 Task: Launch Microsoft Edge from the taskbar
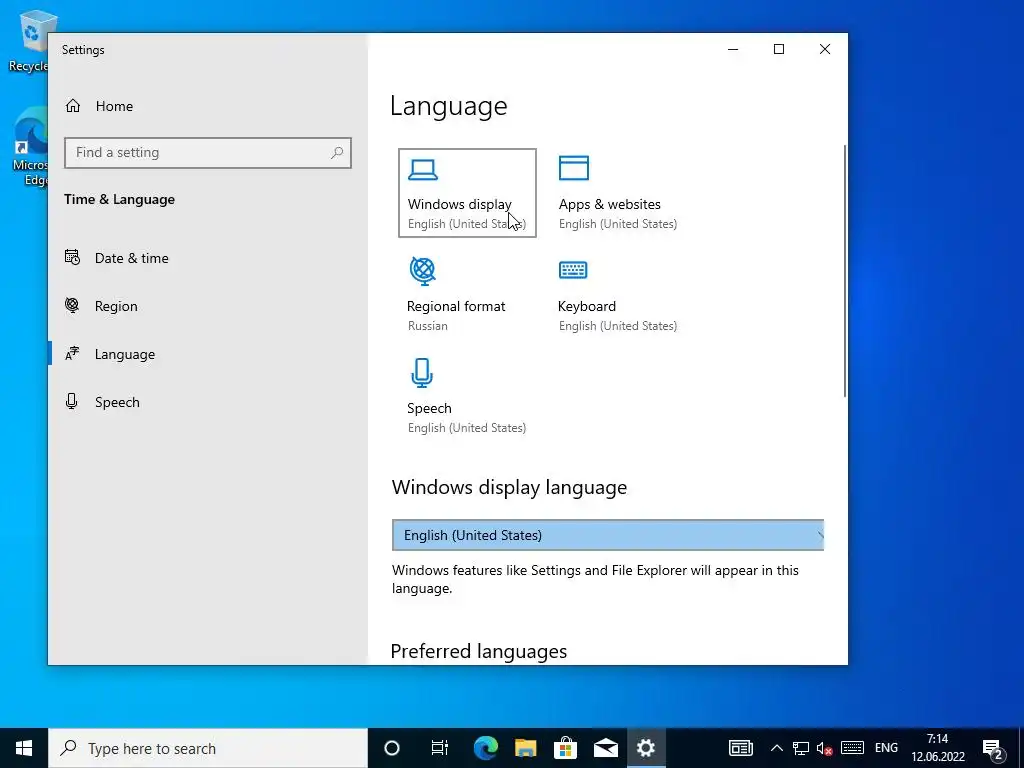(485, 748)
